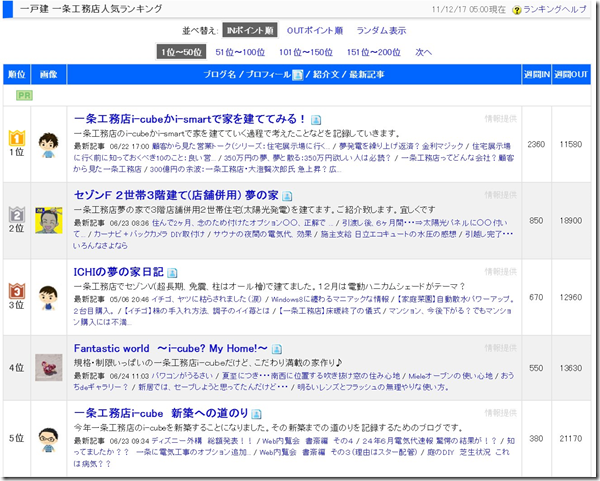Click weekly OUT value 13630
This screenshot has height=481, width=600.
click(571, 368)
